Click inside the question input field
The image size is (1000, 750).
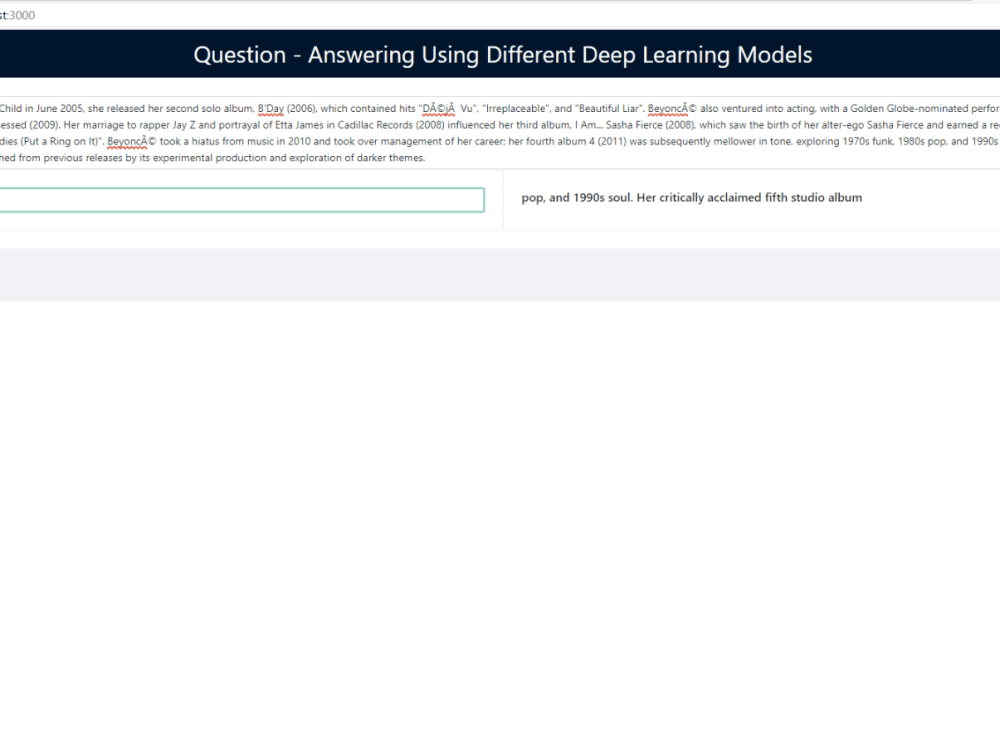[240, 199]
